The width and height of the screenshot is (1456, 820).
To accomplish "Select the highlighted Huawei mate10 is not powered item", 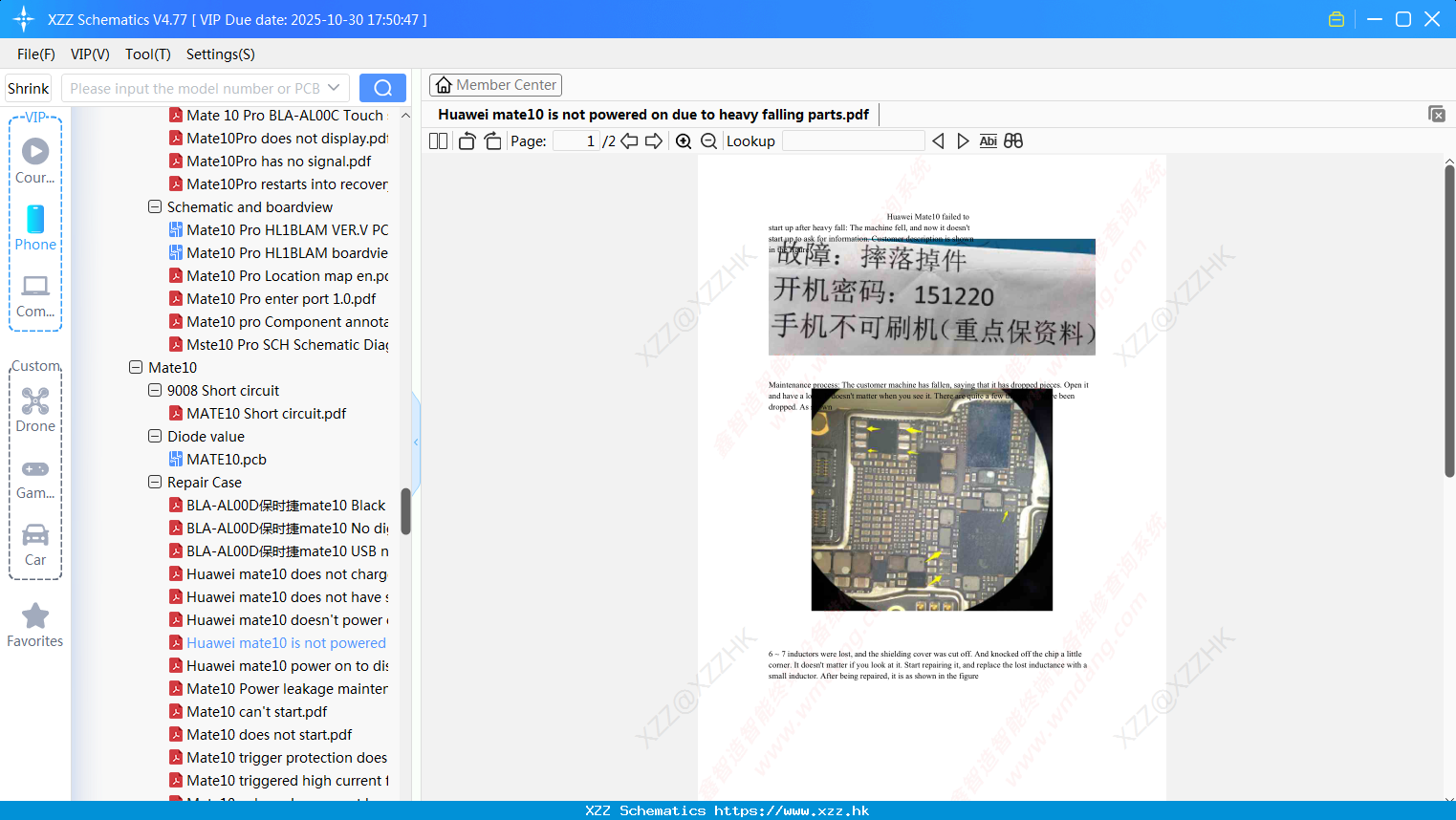I will [x=279, y=642].
